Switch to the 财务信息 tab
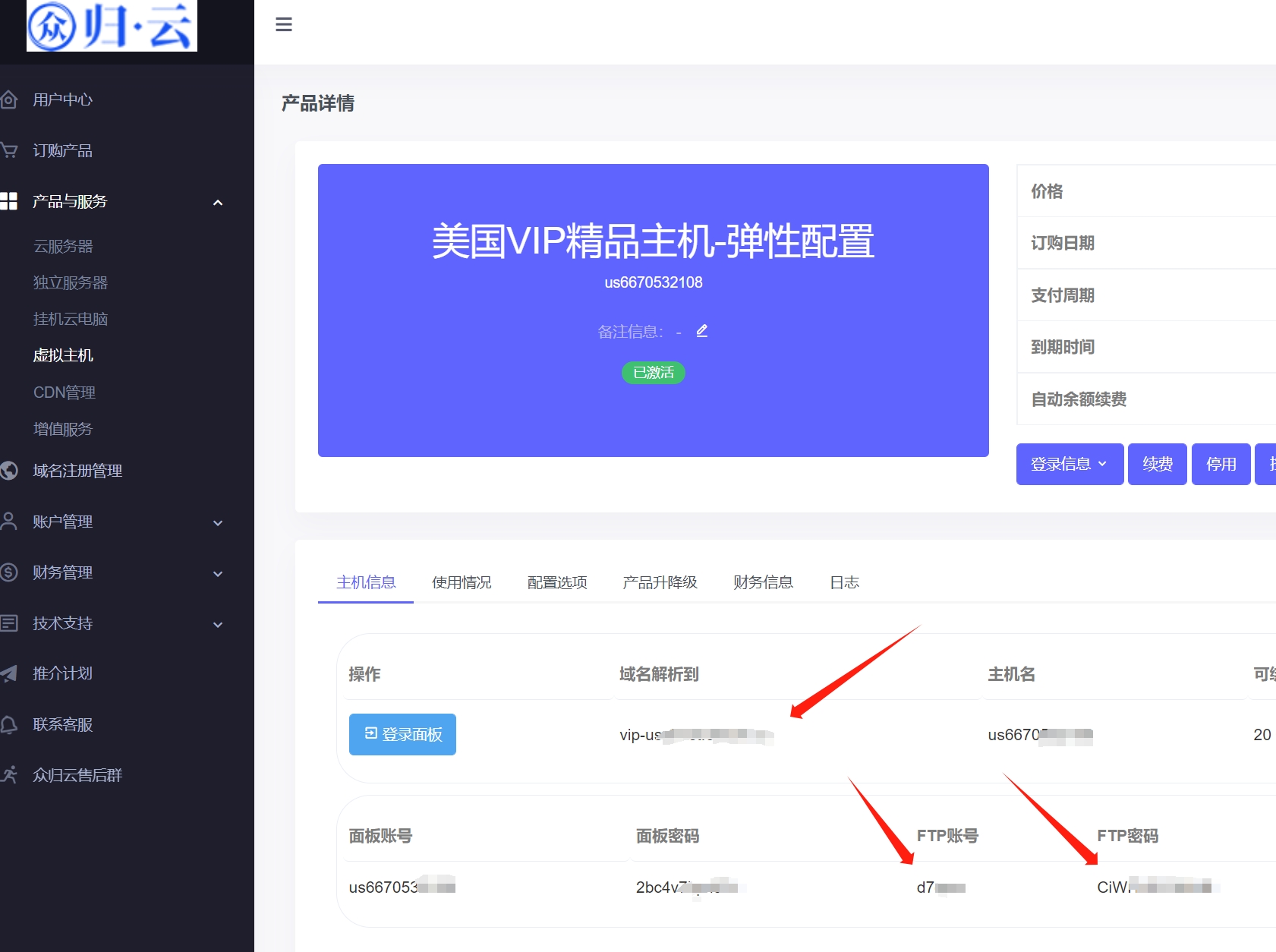The image size is (1276, 952). tap(763, 582)
